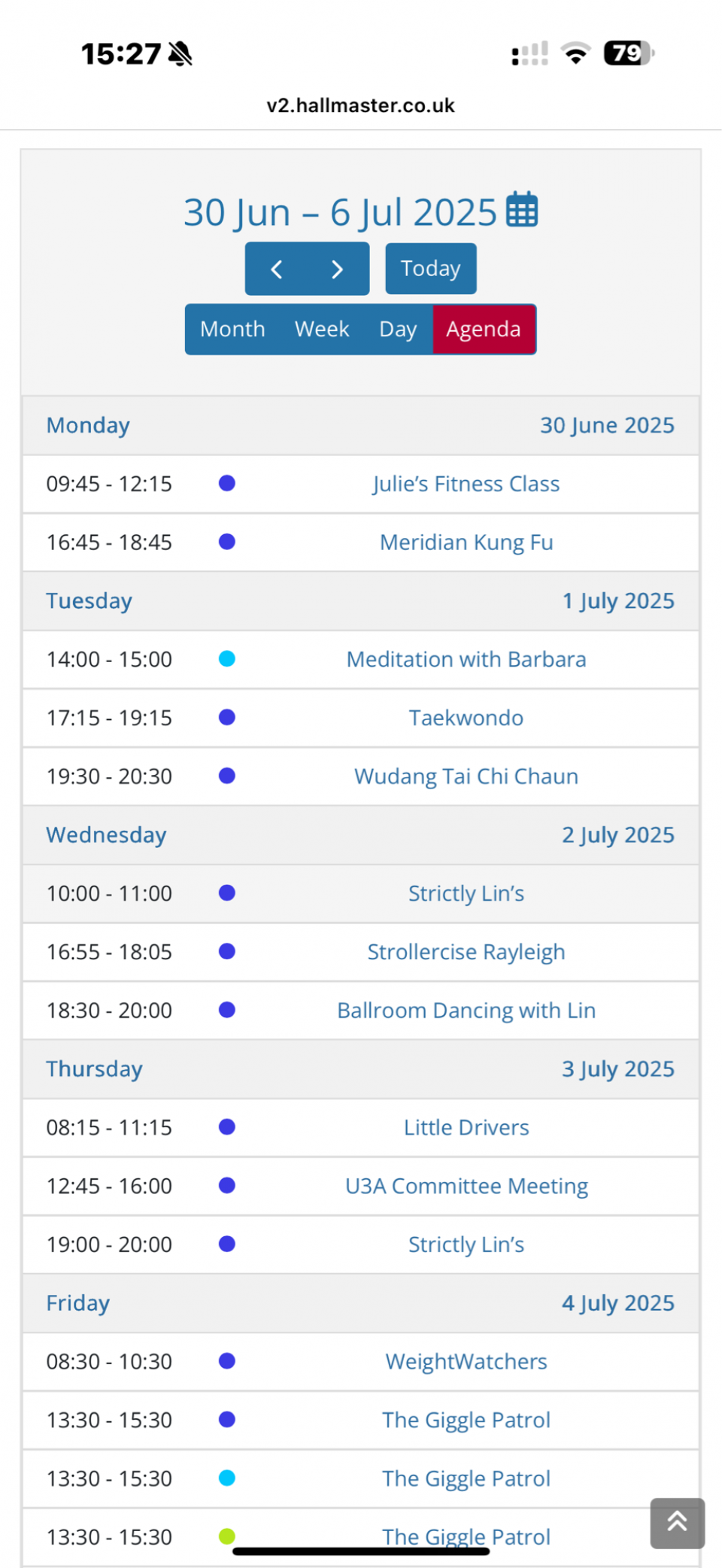Jump to Today
This screenshot has width=722, height=1568.
(431, 269)
